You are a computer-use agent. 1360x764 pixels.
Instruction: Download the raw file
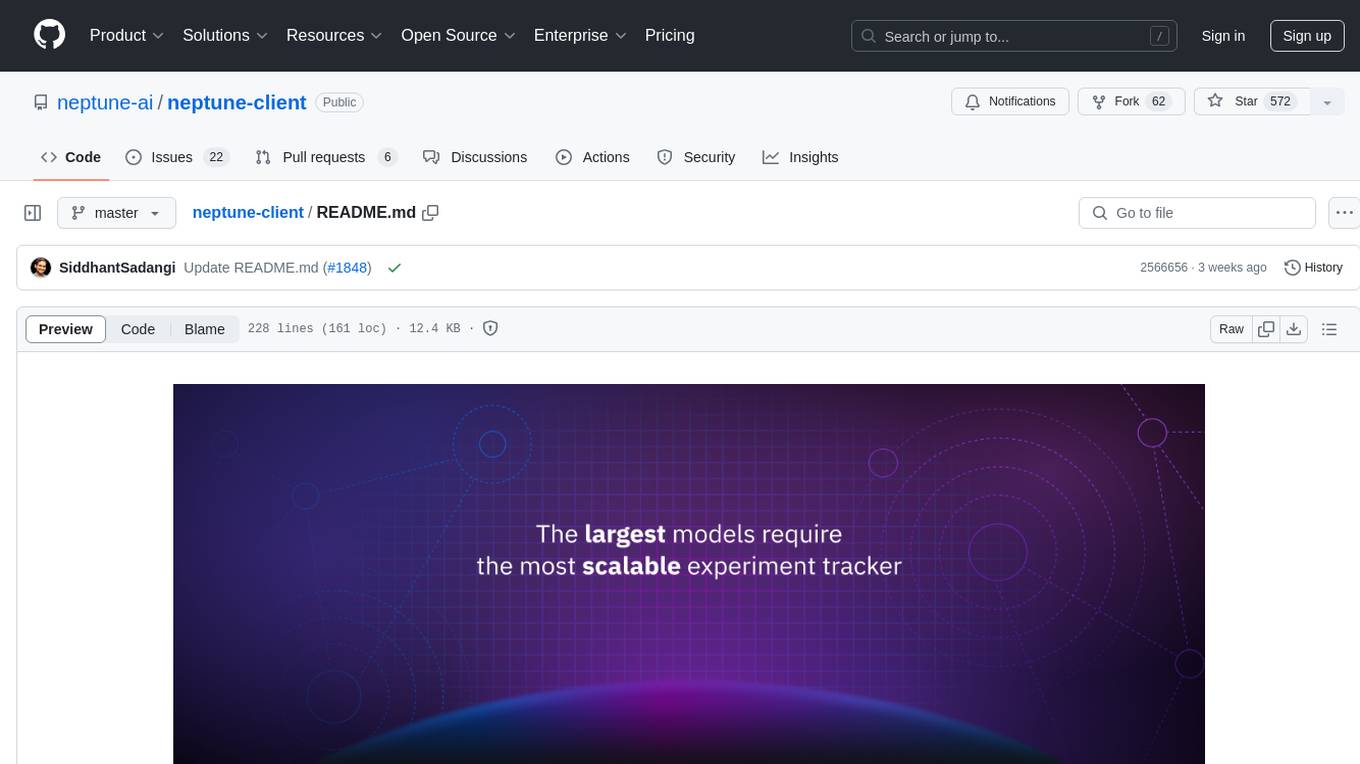click(1294, 329)
